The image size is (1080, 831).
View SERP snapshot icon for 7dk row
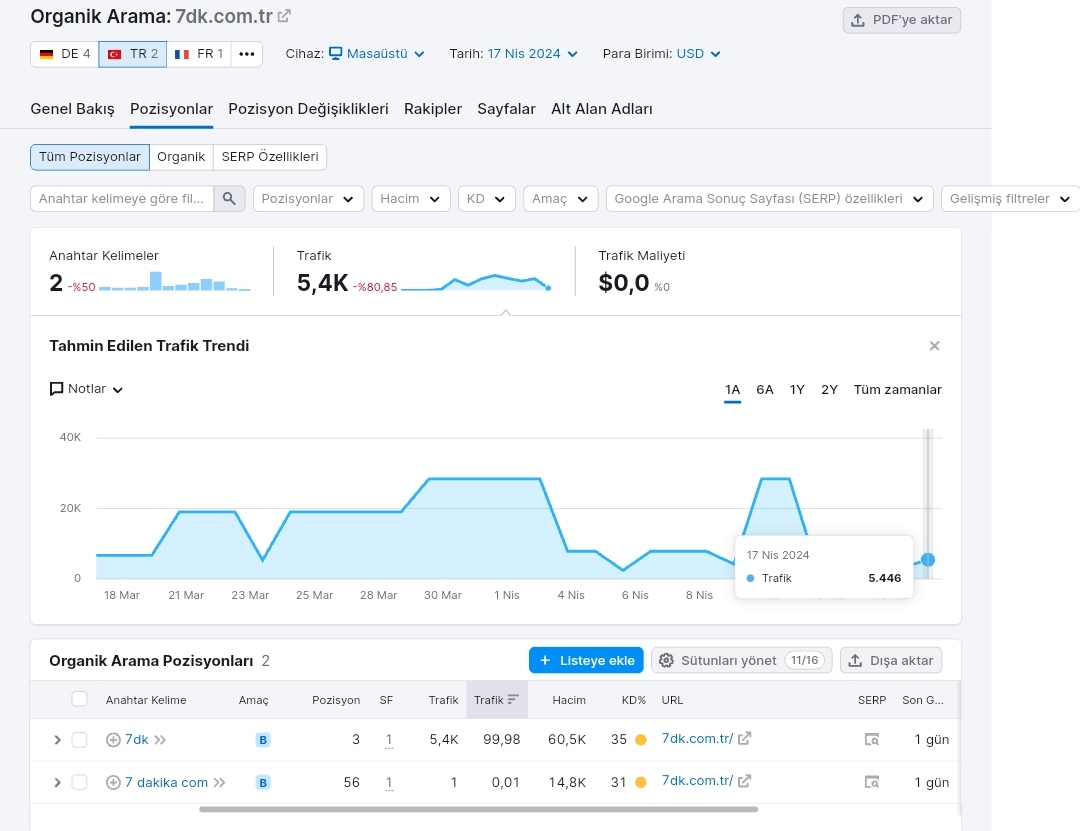(x=871, y=740)
